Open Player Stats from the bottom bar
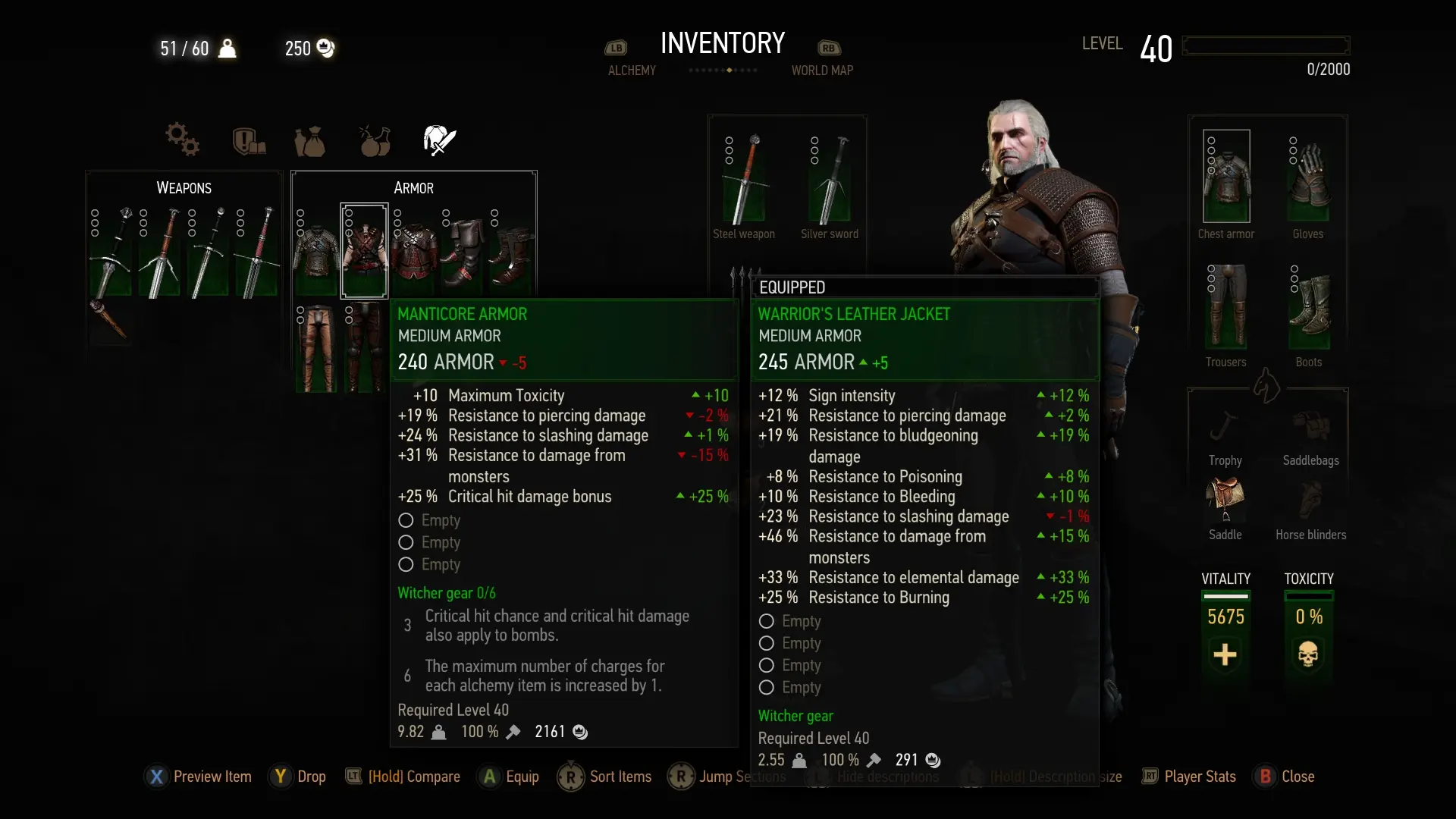1456x819 pixels. point(1188,777)
